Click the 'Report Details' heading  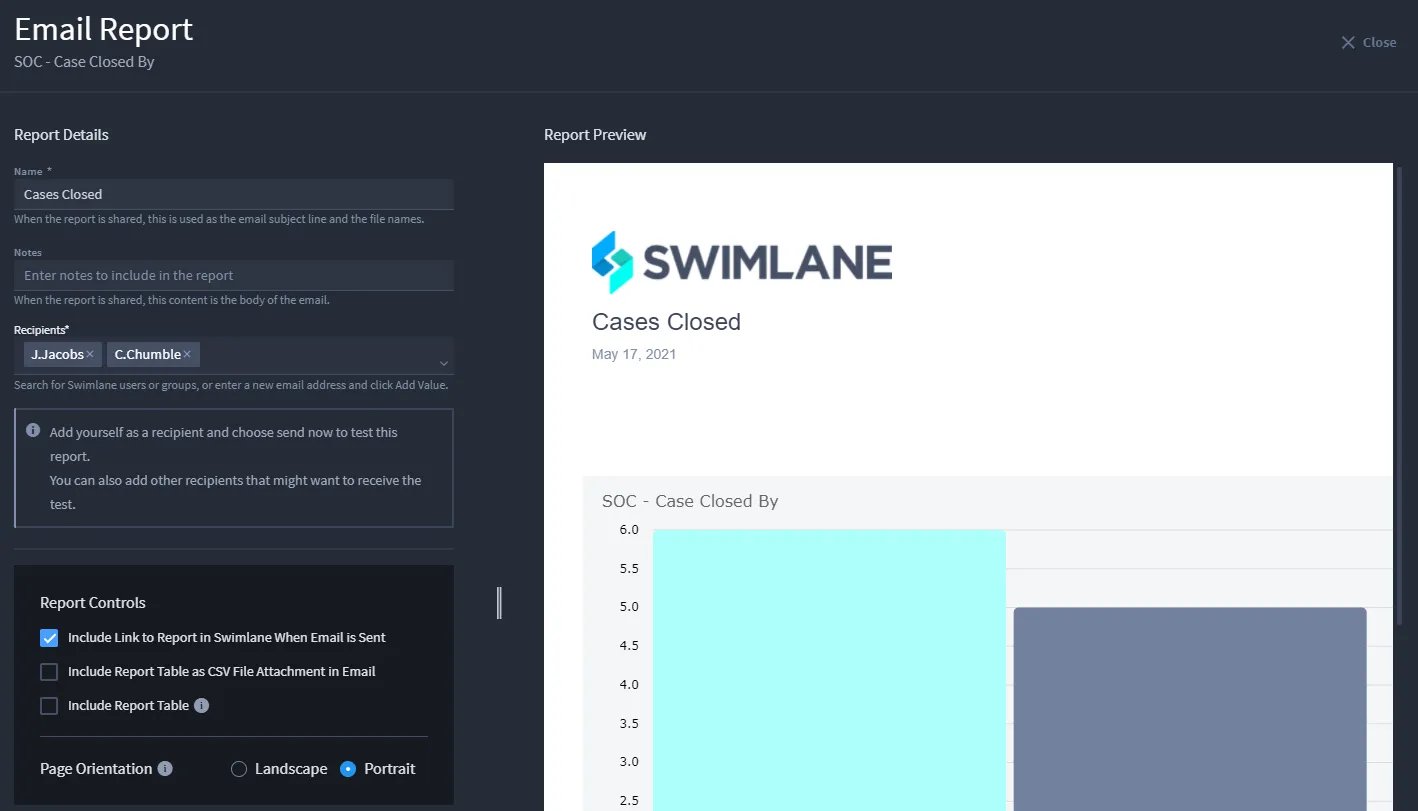pos(61,135)
